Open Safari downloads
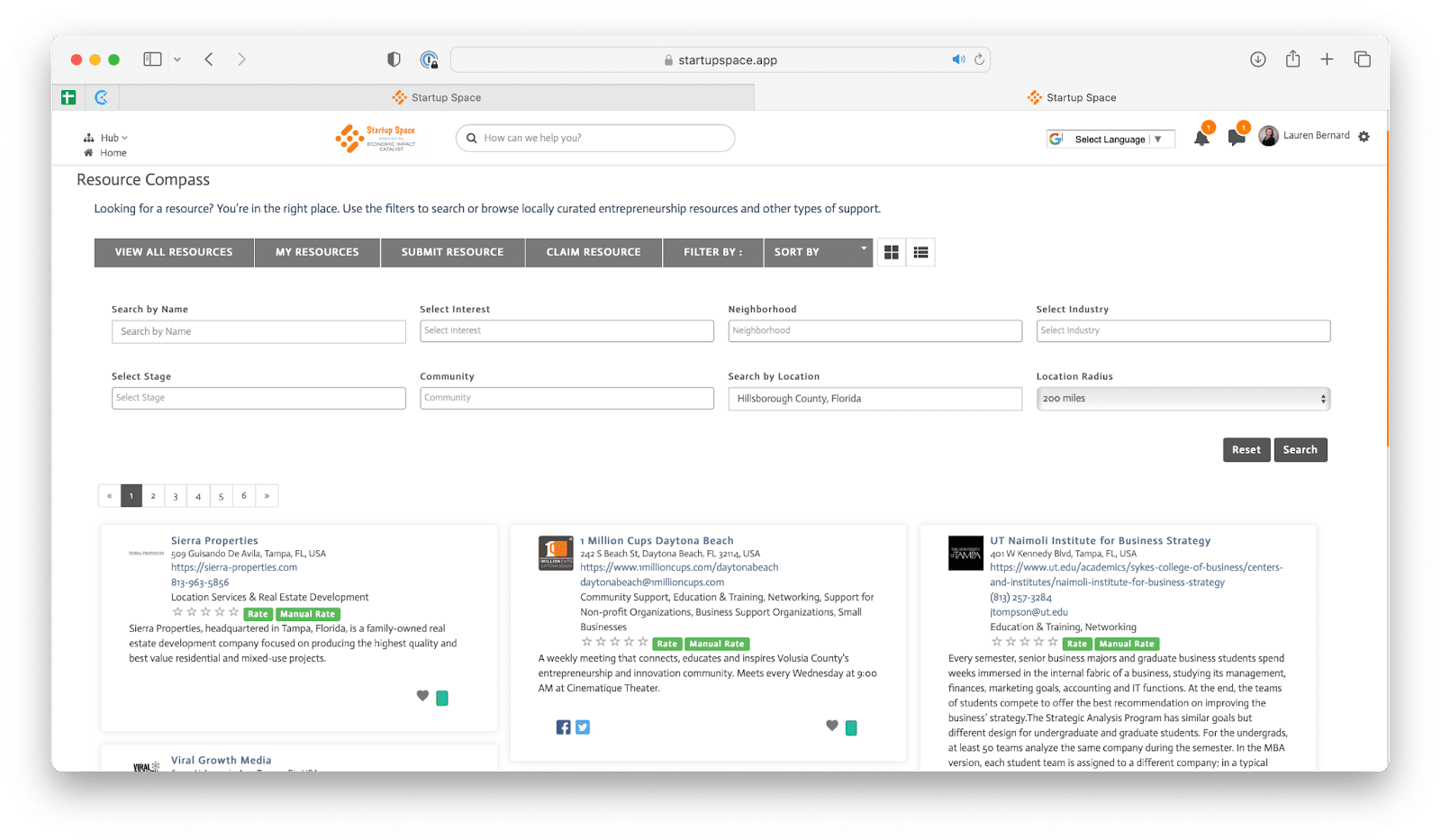The image size is (1441, 840). pos(1258,59)
